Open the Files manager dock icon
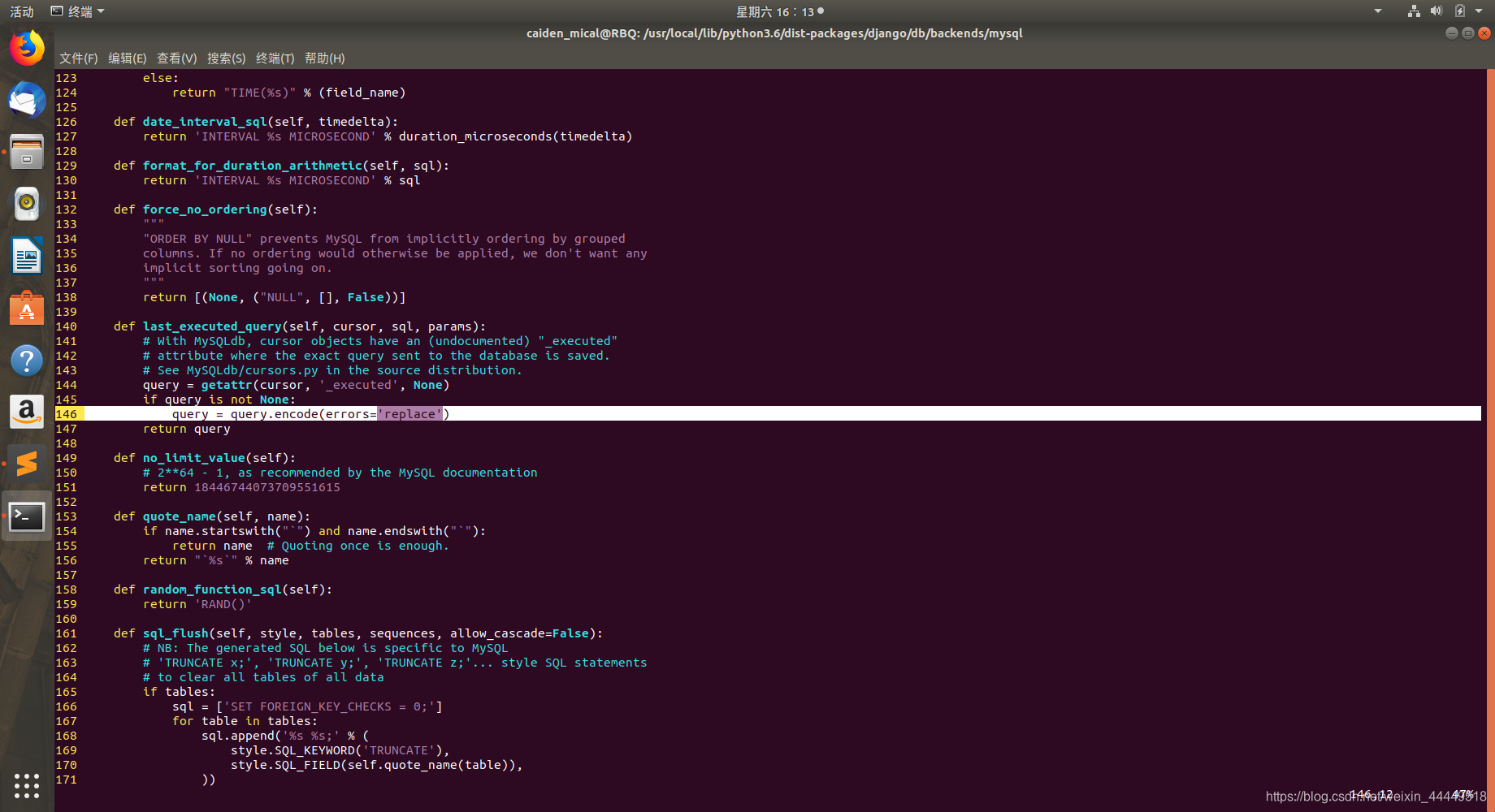 point(27,152)
